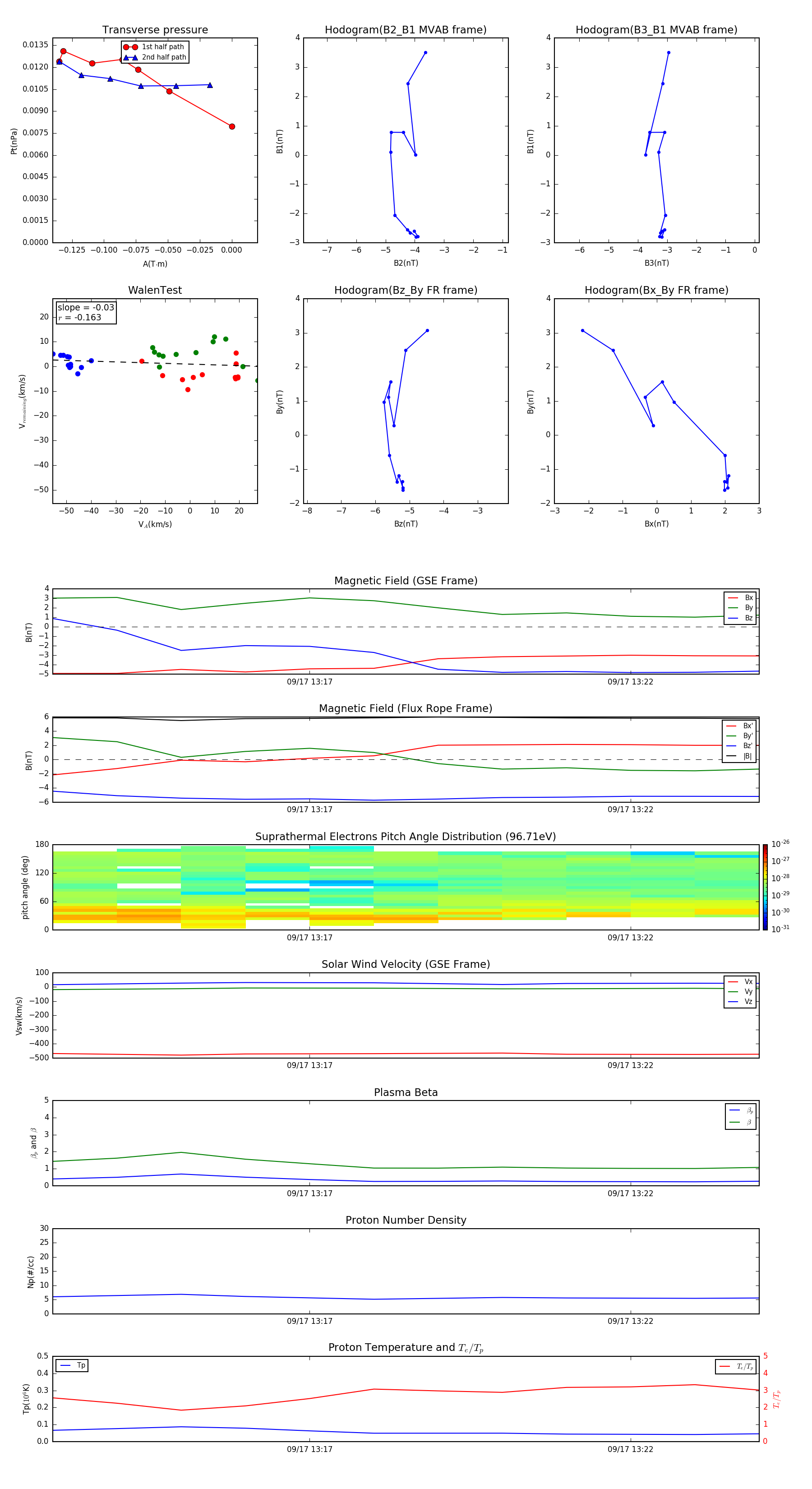
Task: Click the "1st half path" legend entry
Action: (x=154, y=47)
